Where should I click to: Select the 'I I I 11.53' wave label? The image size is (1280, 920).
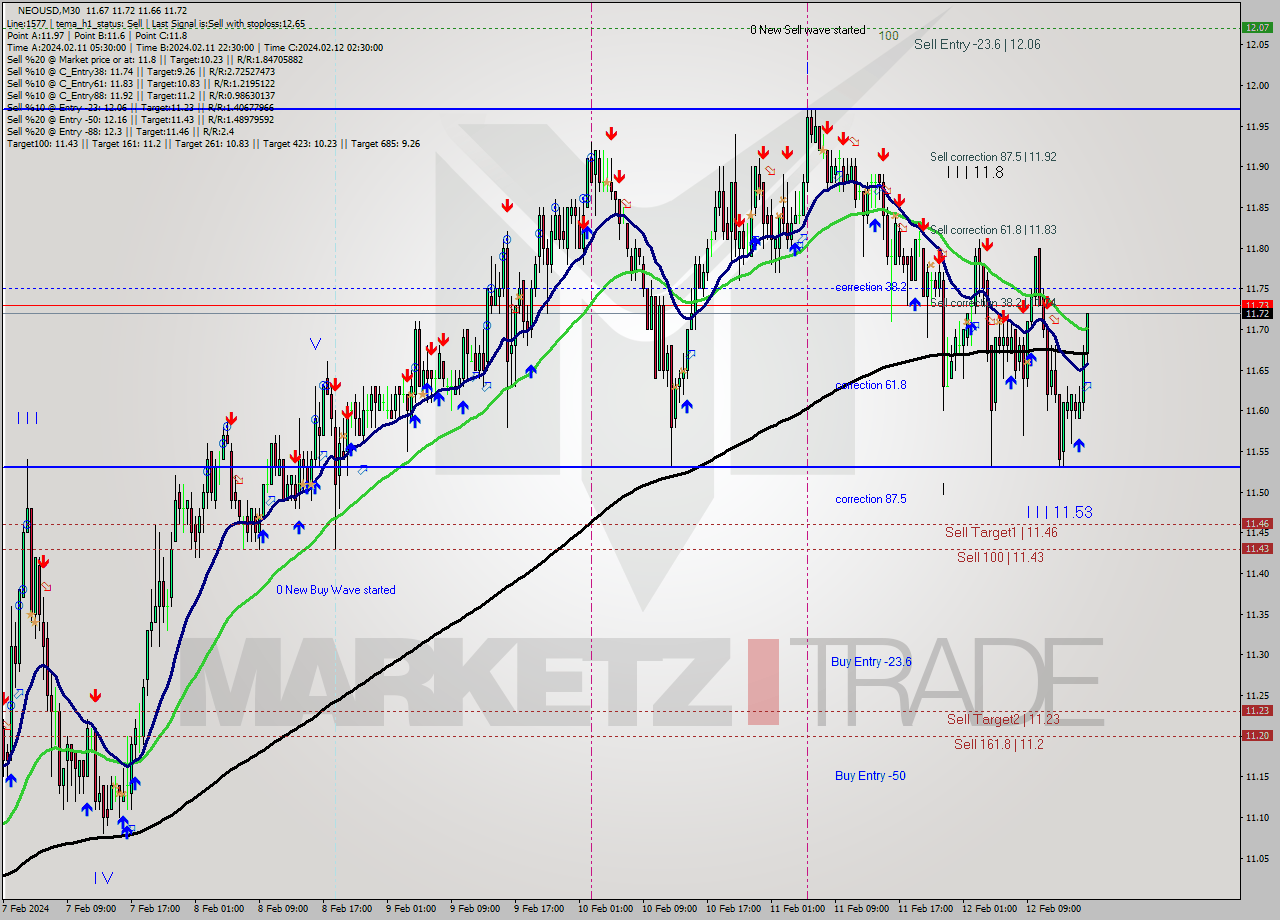point(1060,512)
